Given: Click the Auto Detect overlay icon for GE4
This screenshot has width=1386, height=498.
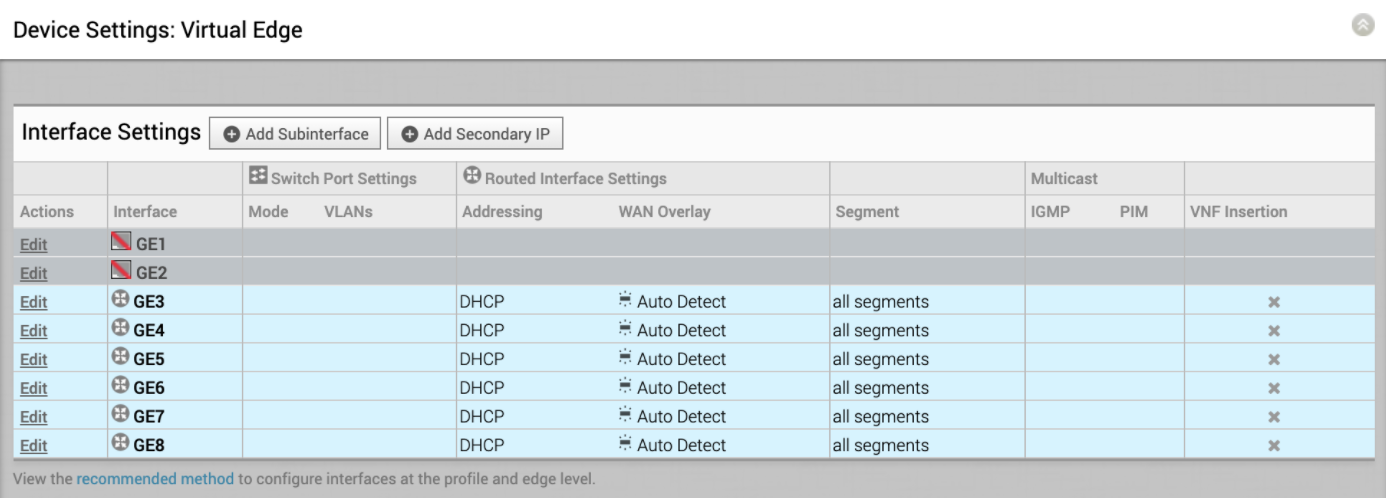Looking at the screenshot, I should click(625, 329).
